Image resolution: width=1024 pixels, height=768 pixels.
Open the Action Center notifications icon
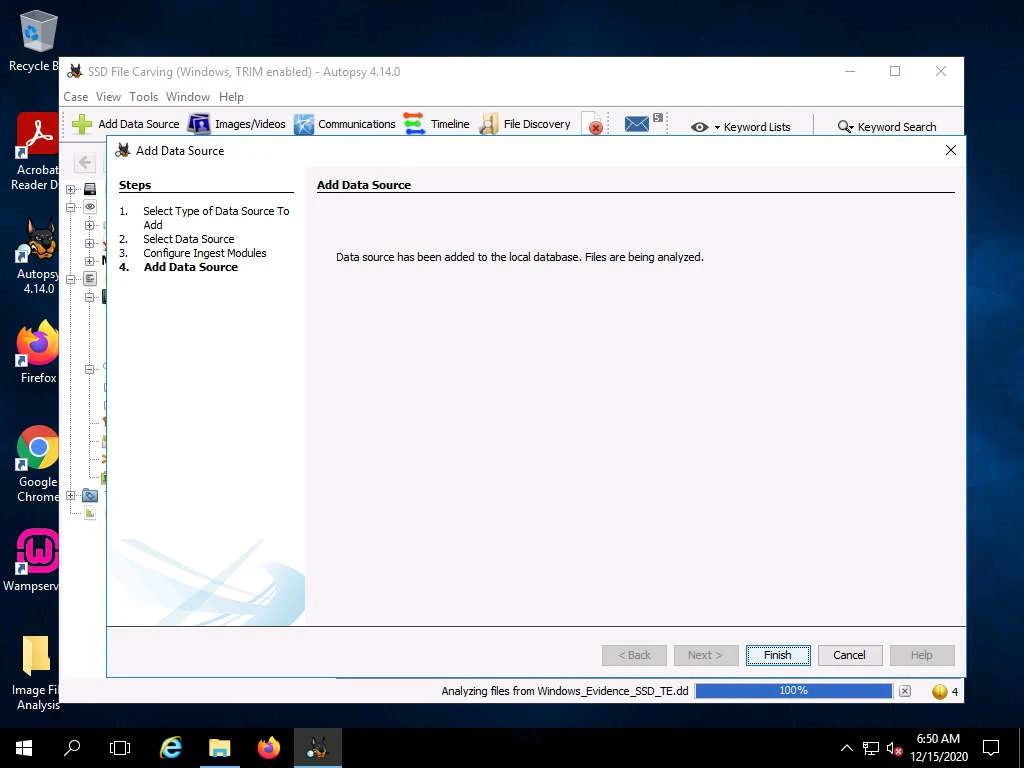point(991,748)
